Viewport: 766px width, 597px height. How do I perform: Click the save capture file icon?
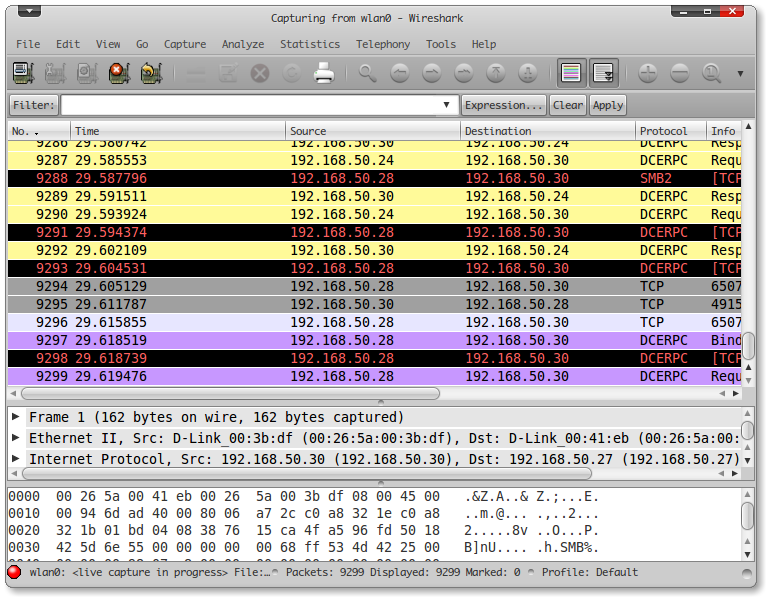point(228,73)
